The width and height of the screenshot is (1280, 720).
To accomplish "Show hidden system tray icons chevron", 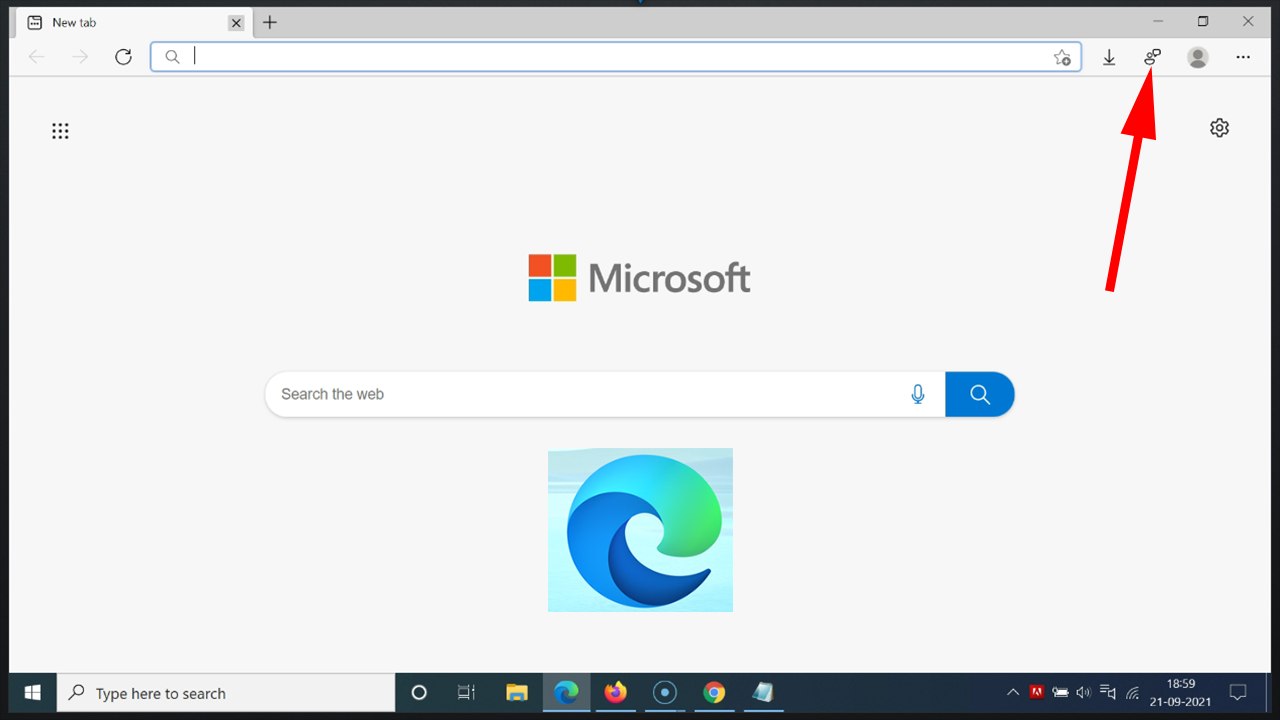I will click(1013, 692).
